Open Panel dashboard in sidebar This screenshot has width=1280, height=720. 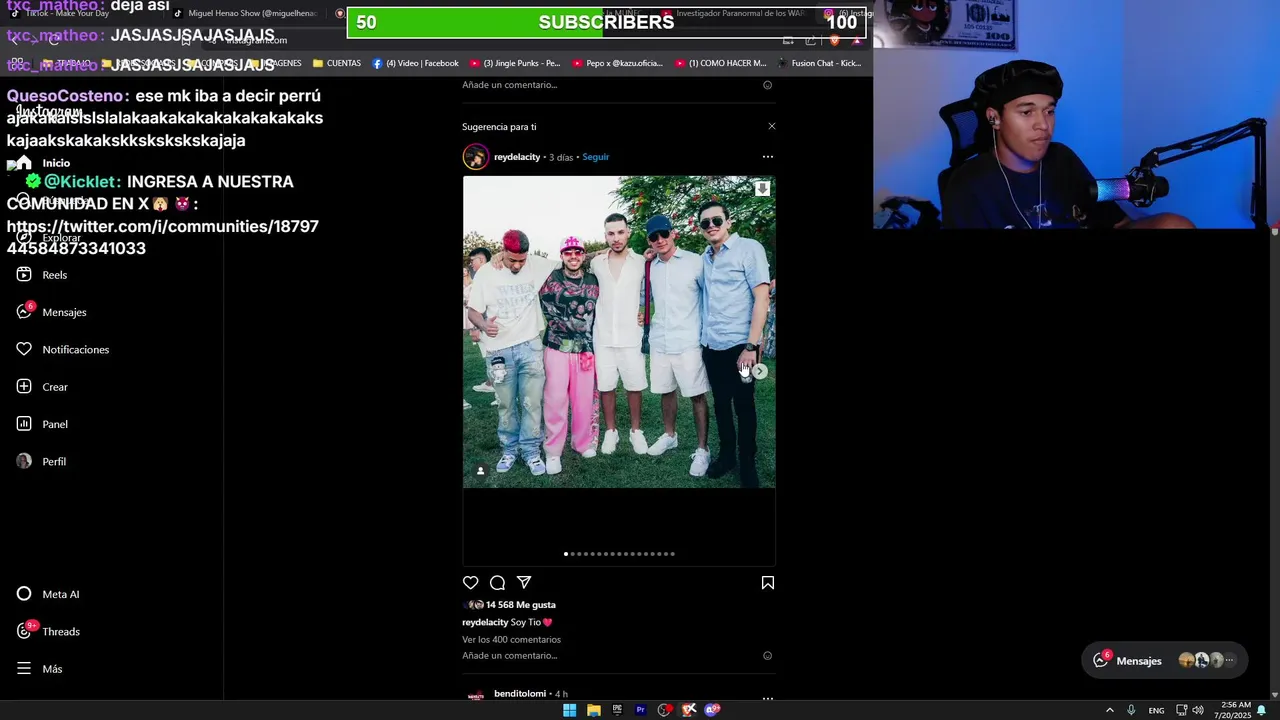coord(43,424)
